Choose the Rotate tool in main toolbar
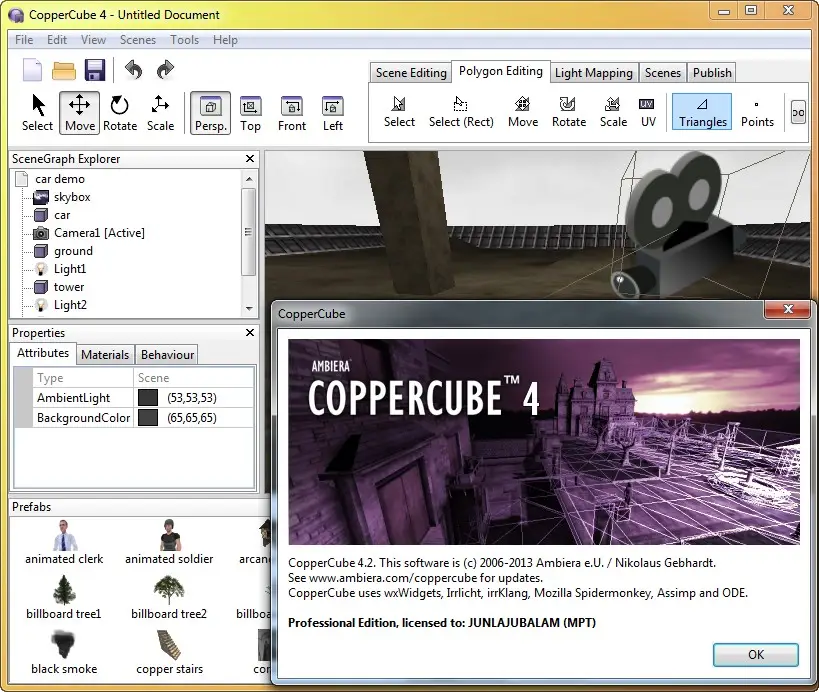This screenshot has width=819, height=692. (x=120, y=113)
